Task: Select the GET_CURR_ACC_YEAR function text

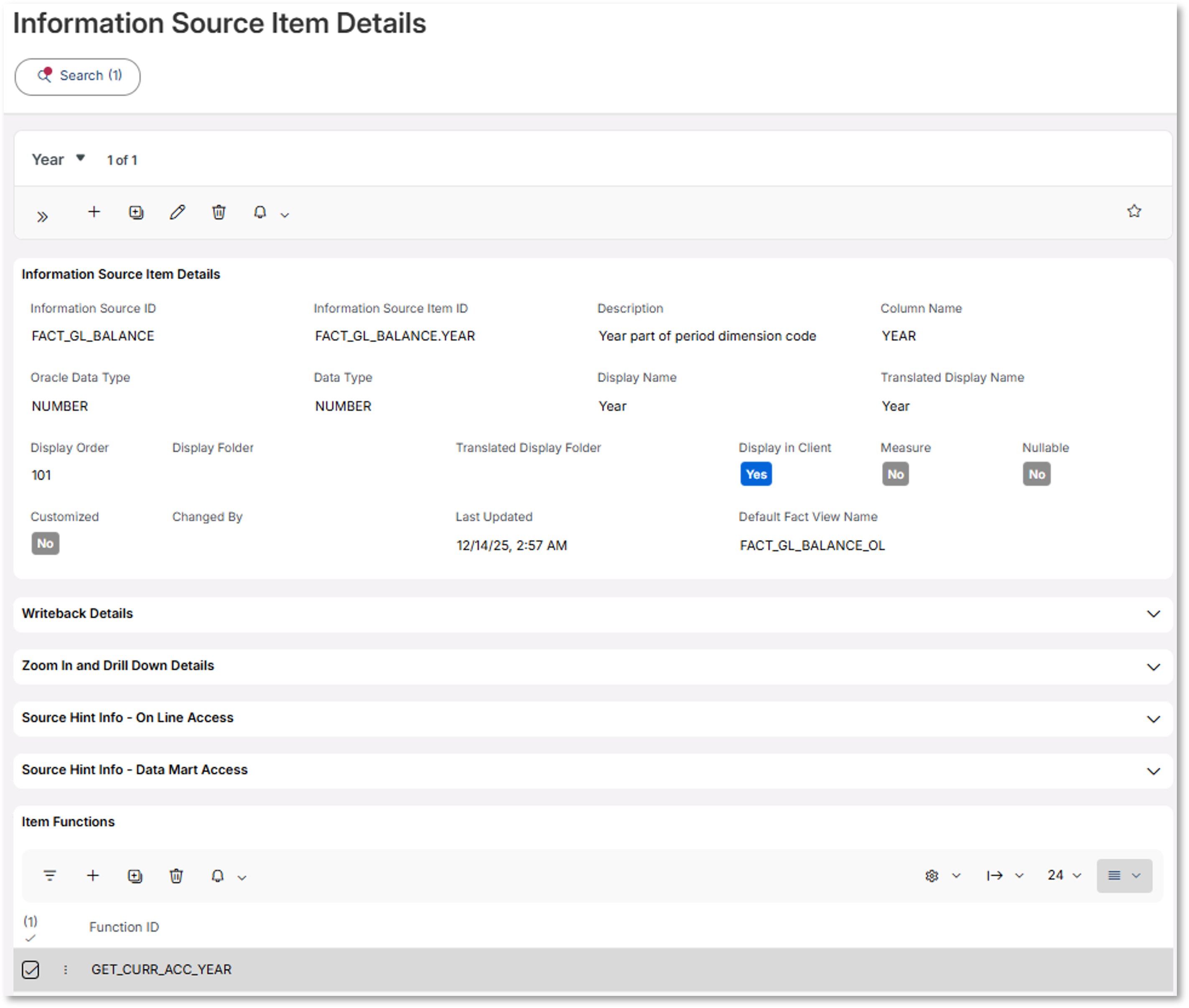Action: pyautogui.click(x=161, y=970)
